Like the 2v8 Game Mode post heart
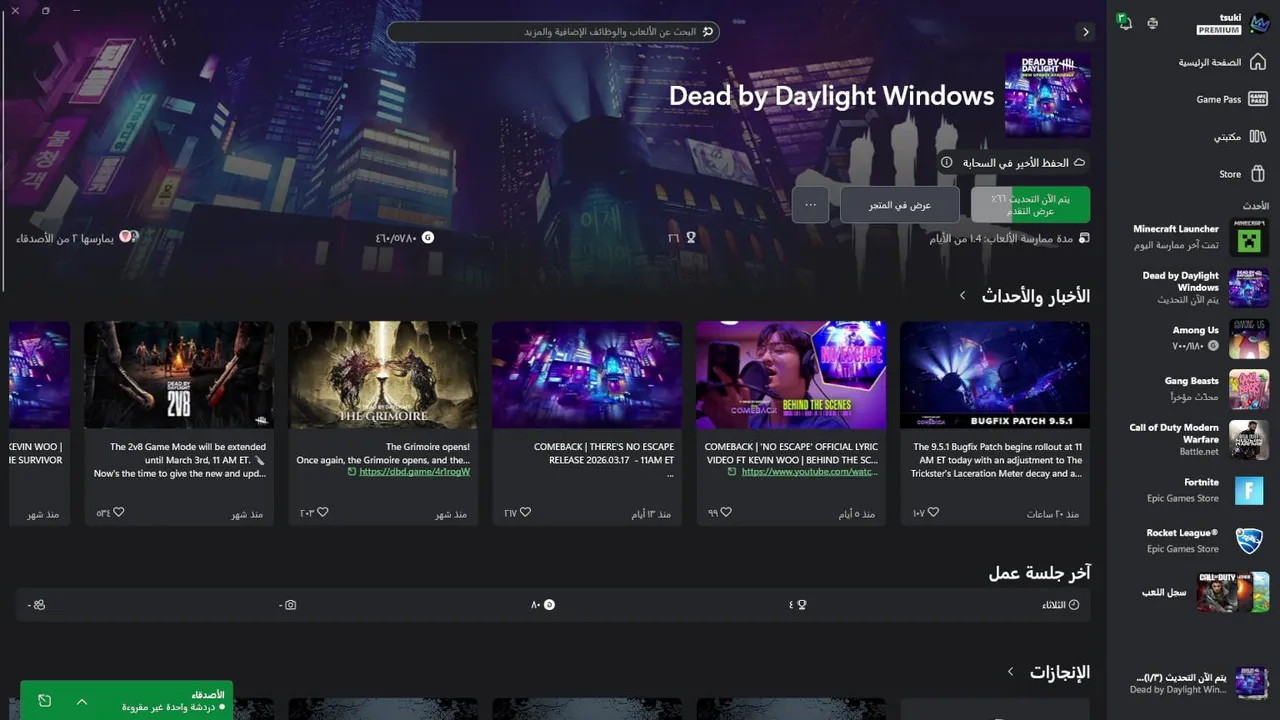 [118, 512]
